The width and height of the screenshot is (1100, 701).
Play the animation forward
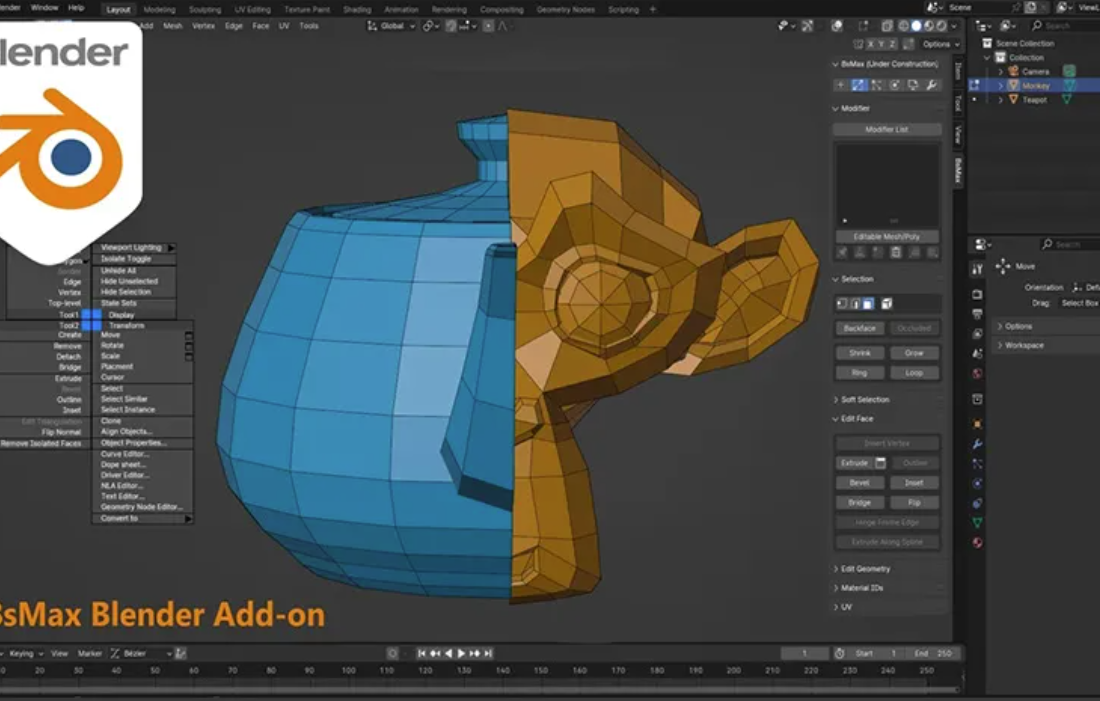[462, 653]
